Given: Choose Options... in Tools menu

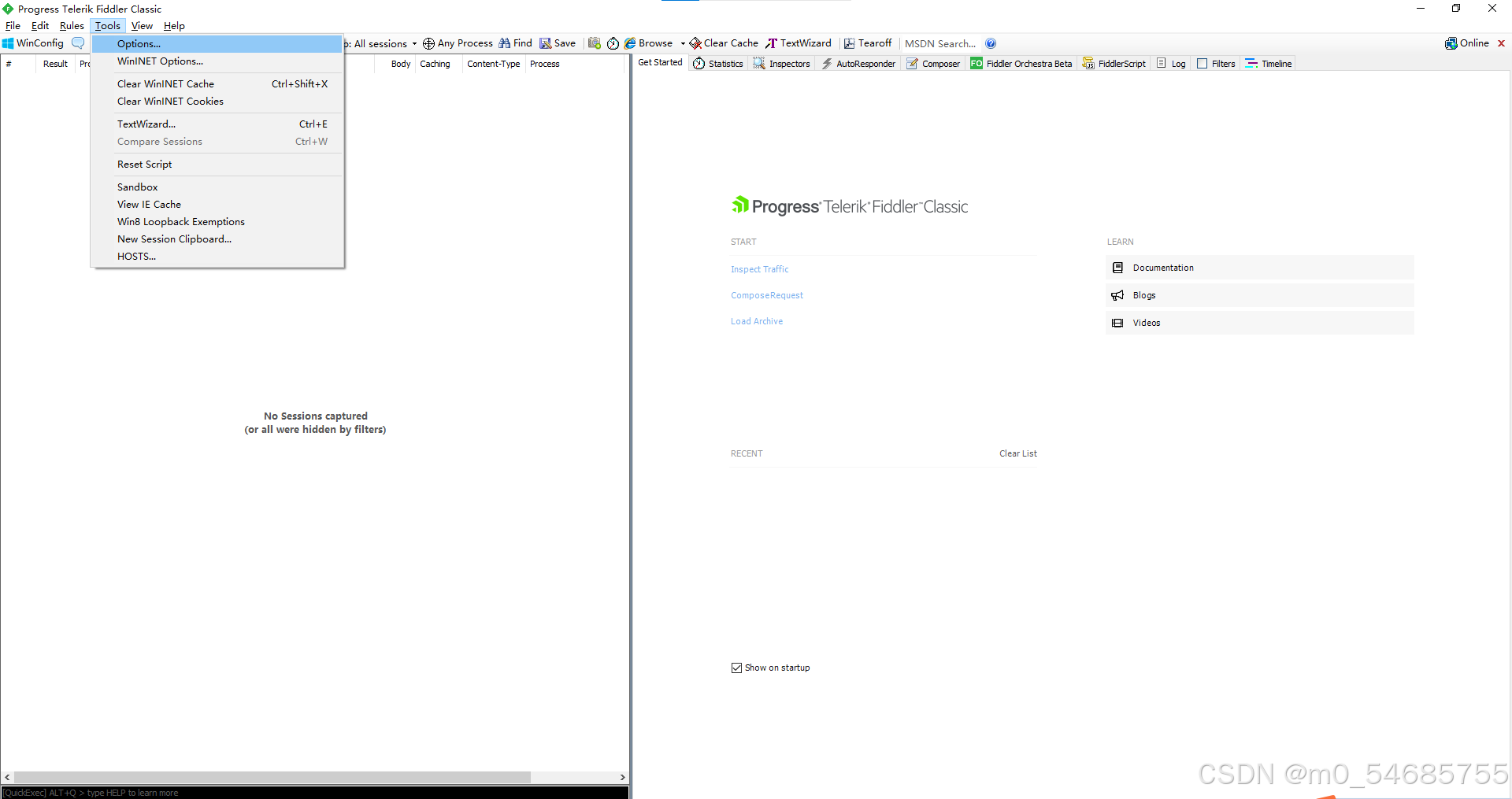Looking at the screenshot, I should (217, 44).
